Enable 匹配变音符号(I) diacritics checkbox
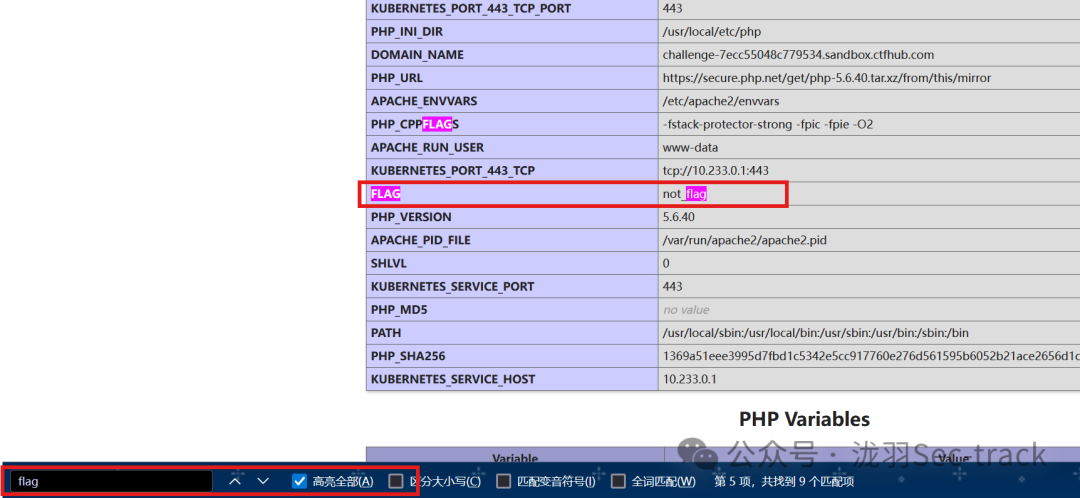 coord(503,481)
